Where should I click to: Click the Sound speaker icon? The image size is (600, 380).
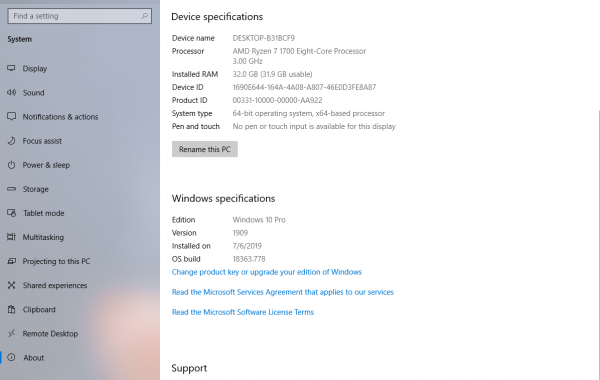11,93
